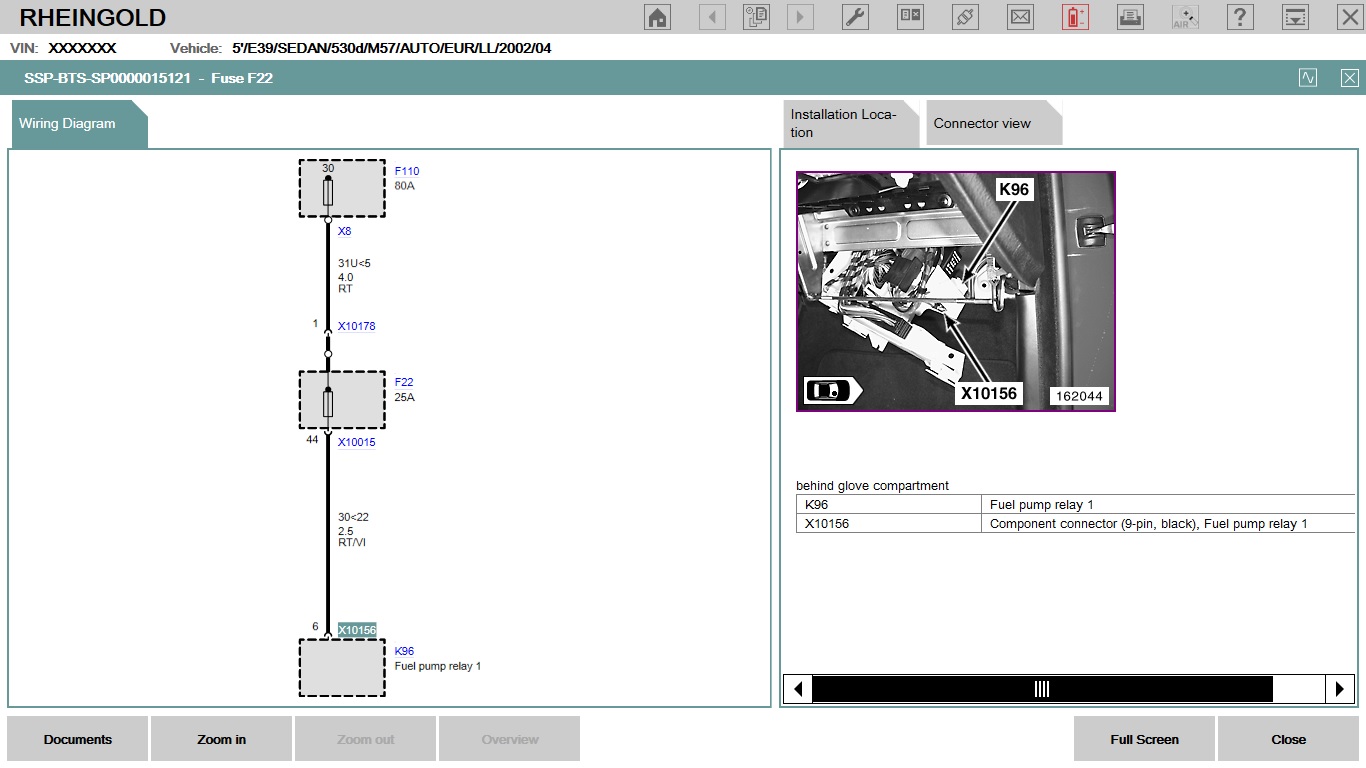This screenshot has width=1366, height=768.
Task: Open the K96 fuel pump relay link
Action: coord(404,651)
